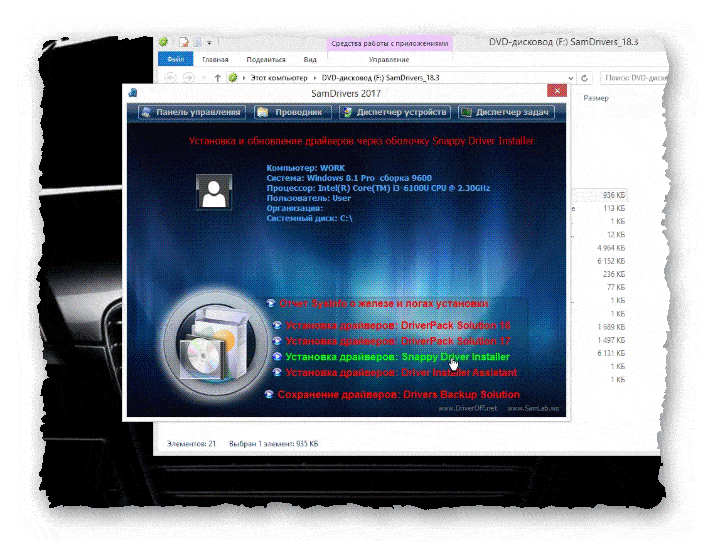Select file row sized 113 КБ
704x544 pixels.
tap(599, 208)
